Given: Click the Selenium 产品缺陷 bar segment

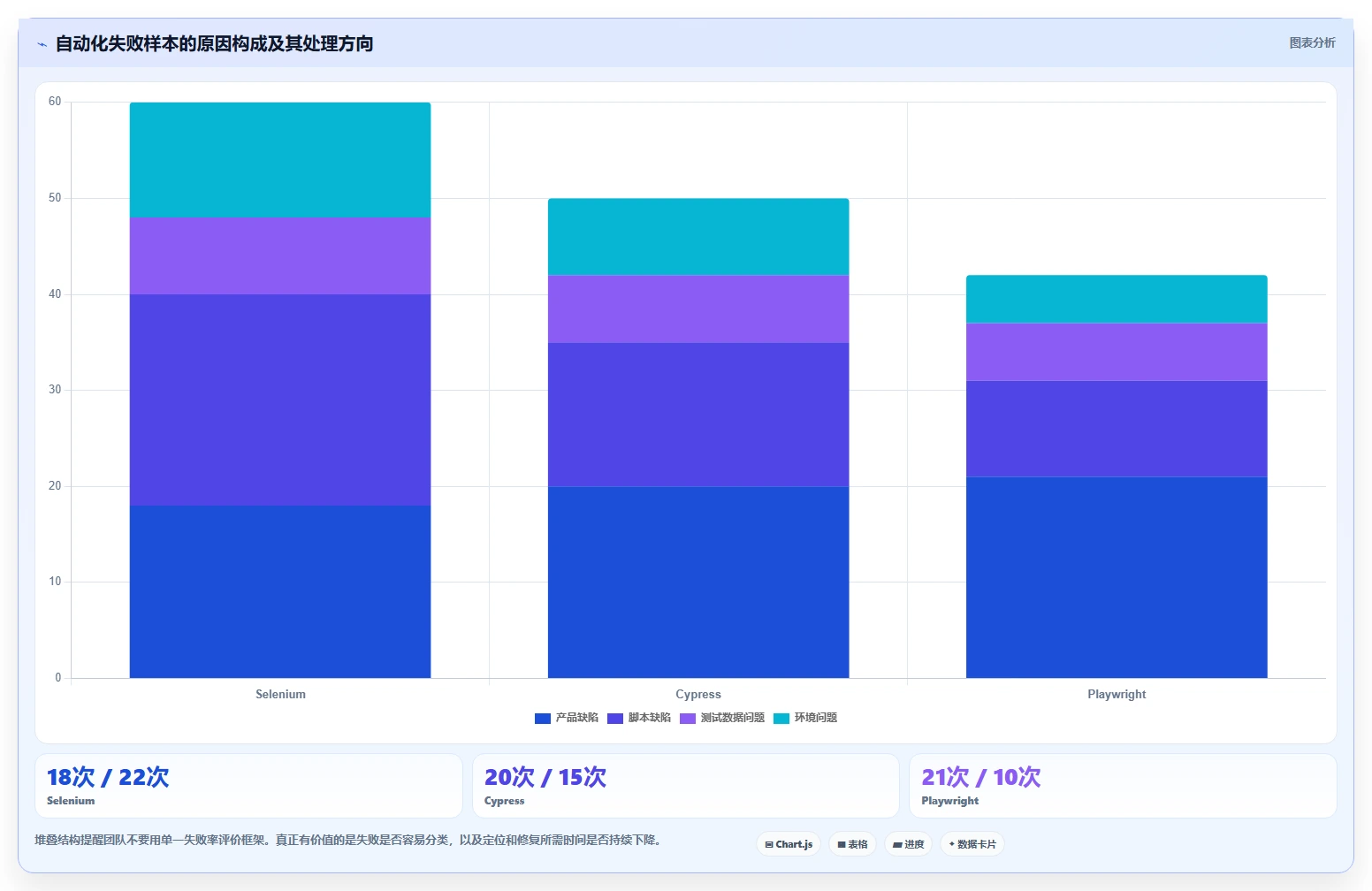Looking at the screenshot, I should (x=280, y=591).
